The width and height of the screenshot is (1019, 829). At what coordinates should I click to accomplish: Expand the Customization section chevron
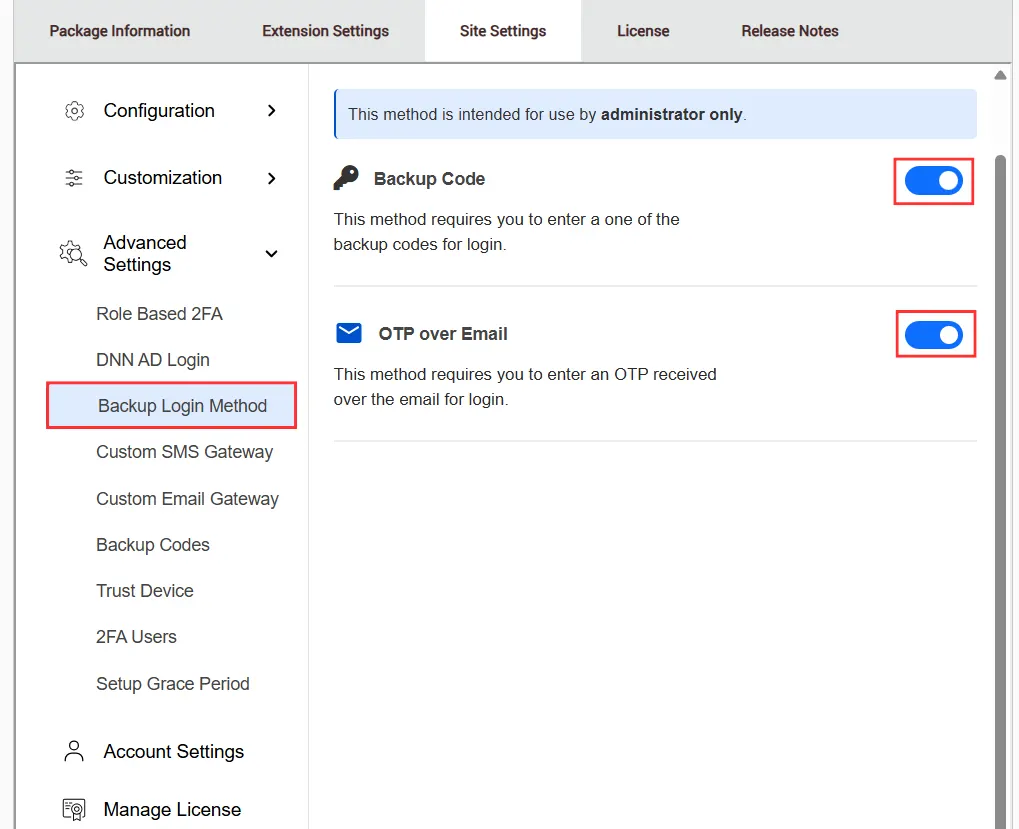click(x=271, y=177)
